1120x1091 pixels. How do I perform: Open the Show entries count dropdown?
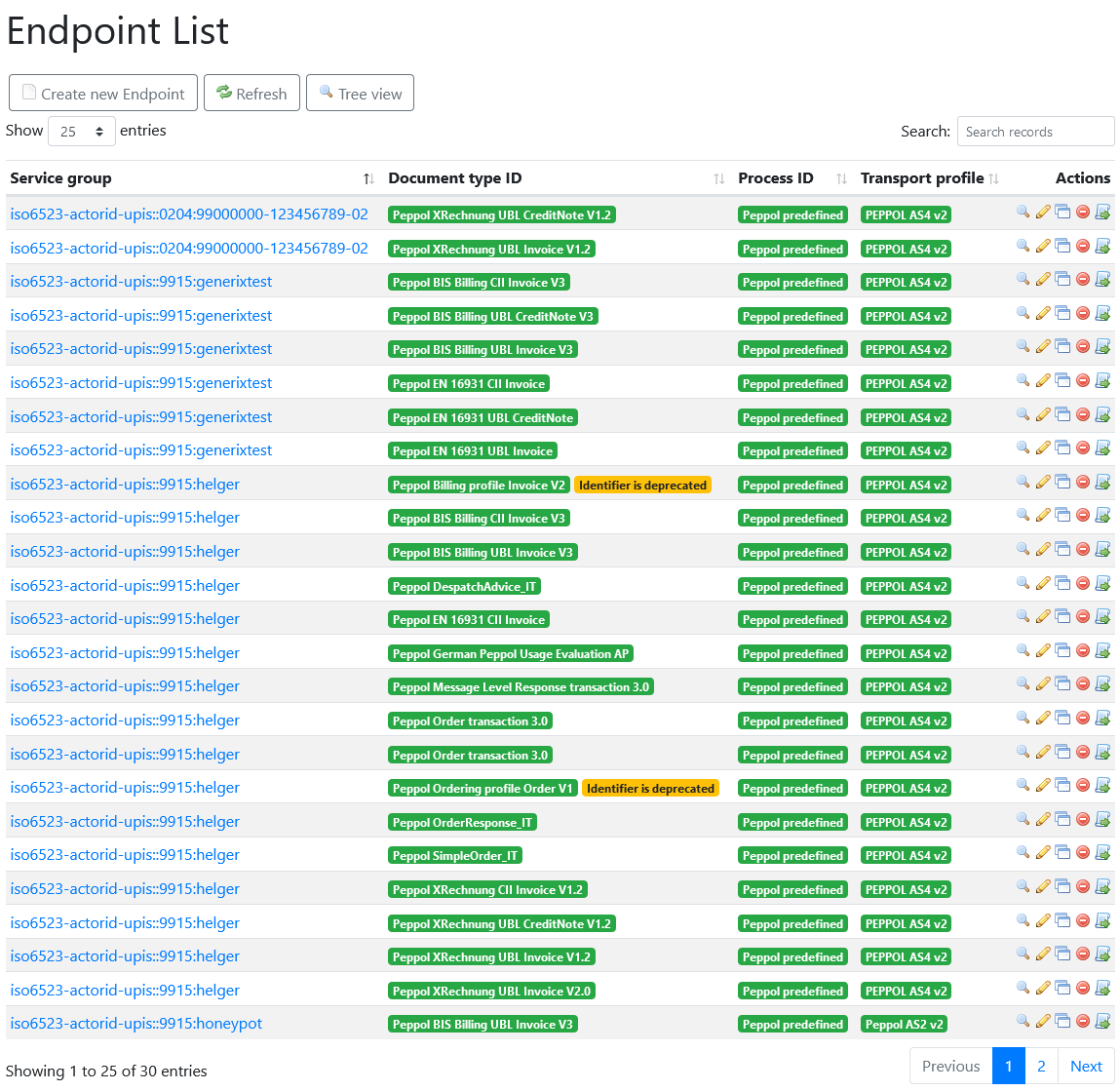82,132
